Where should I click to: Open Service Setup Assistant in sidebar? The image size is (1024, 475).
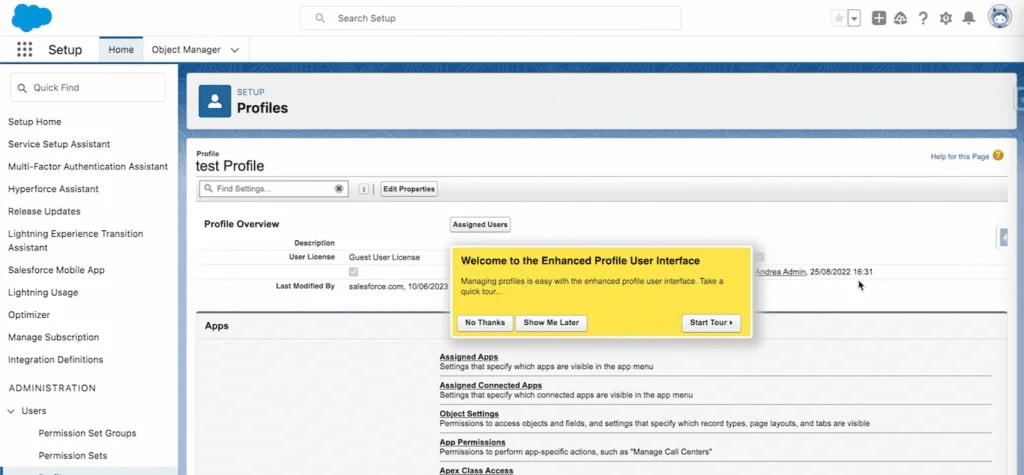(59, 144)
